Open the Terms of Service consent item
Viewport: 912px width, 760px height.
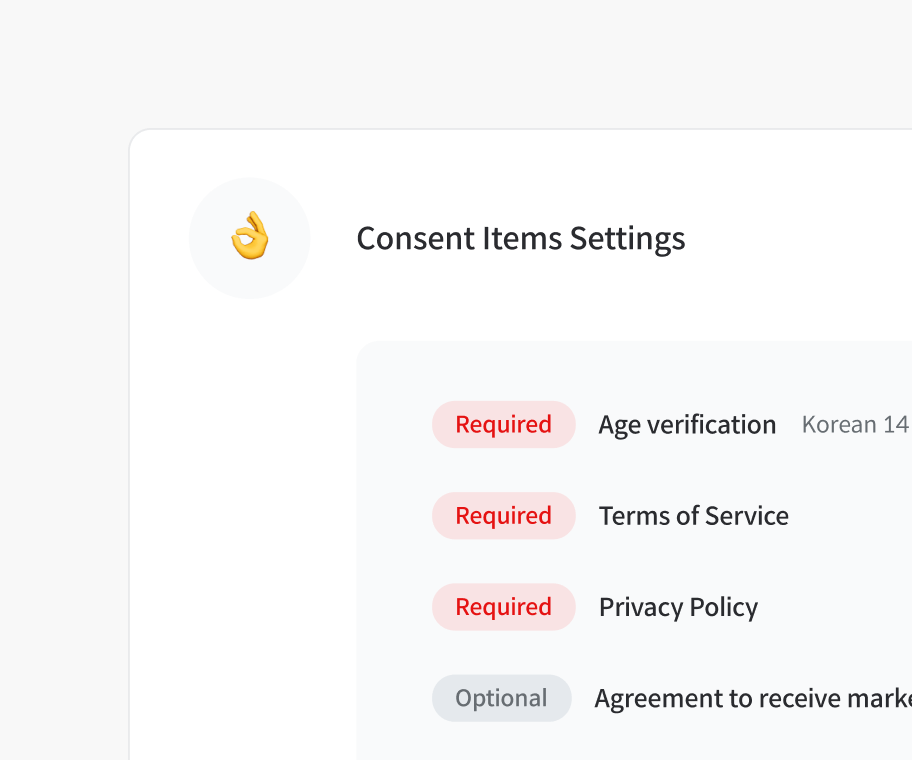[x=693, y=516]
